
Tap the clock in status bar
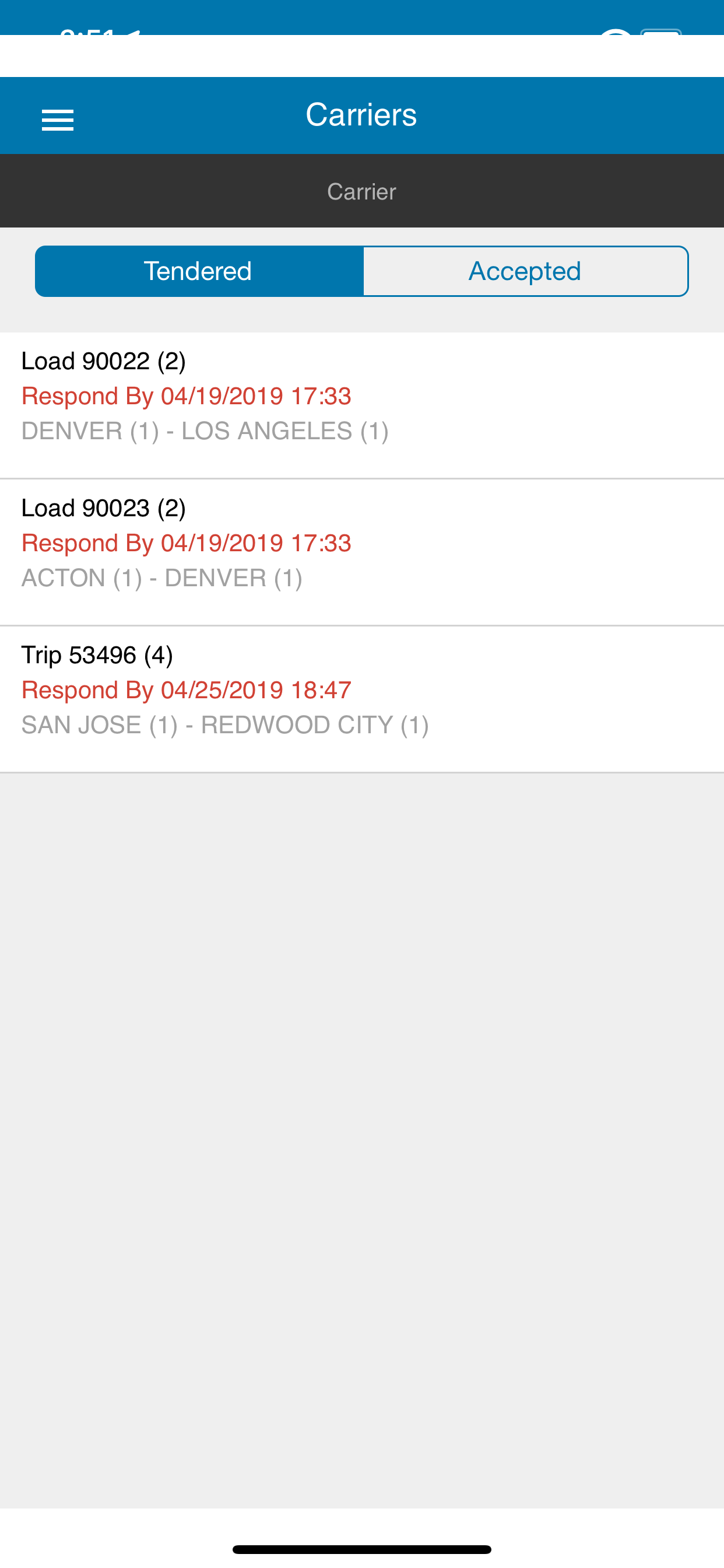(x=88, y=32)
